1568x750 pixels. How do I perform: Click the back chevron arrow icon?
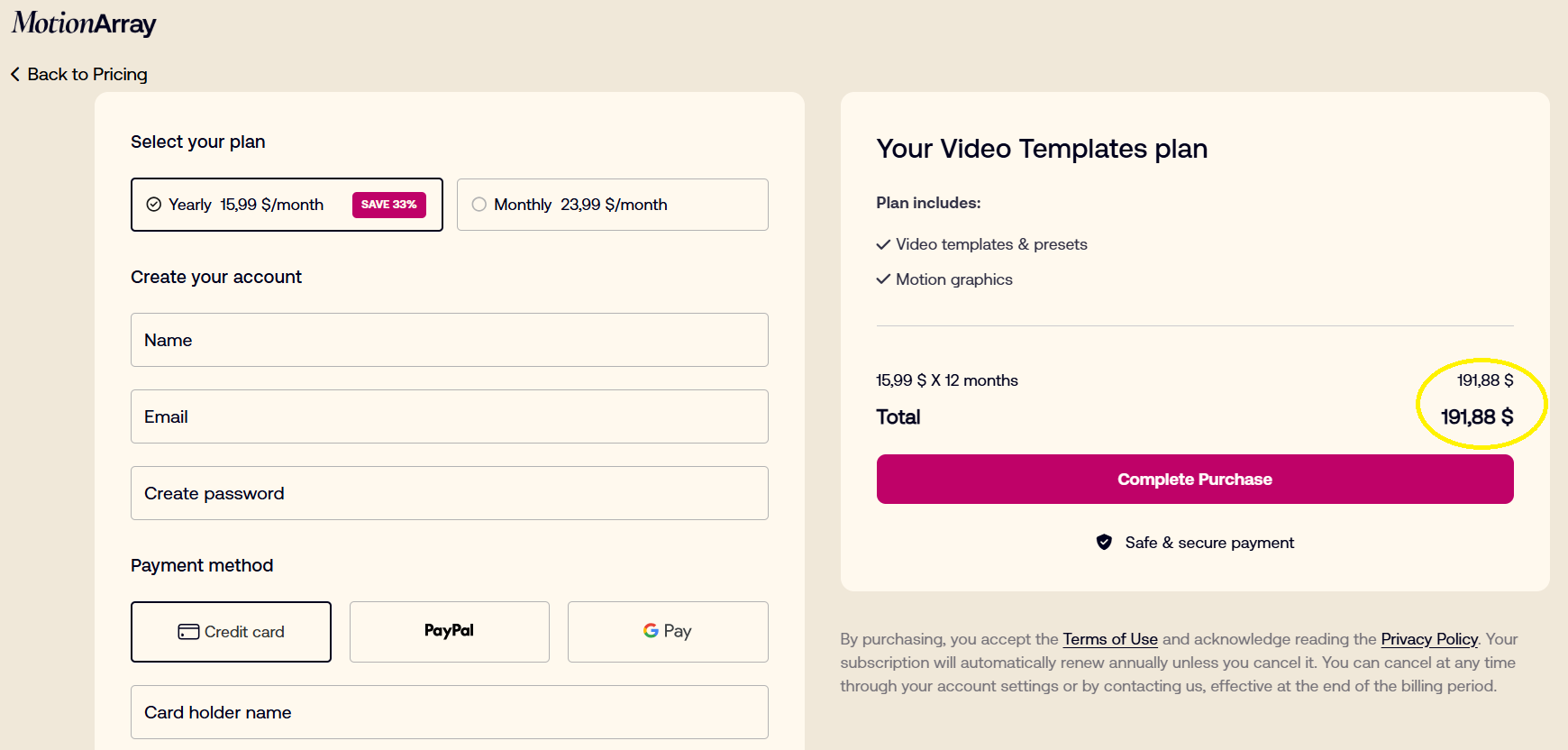click(x=15, y=74)
